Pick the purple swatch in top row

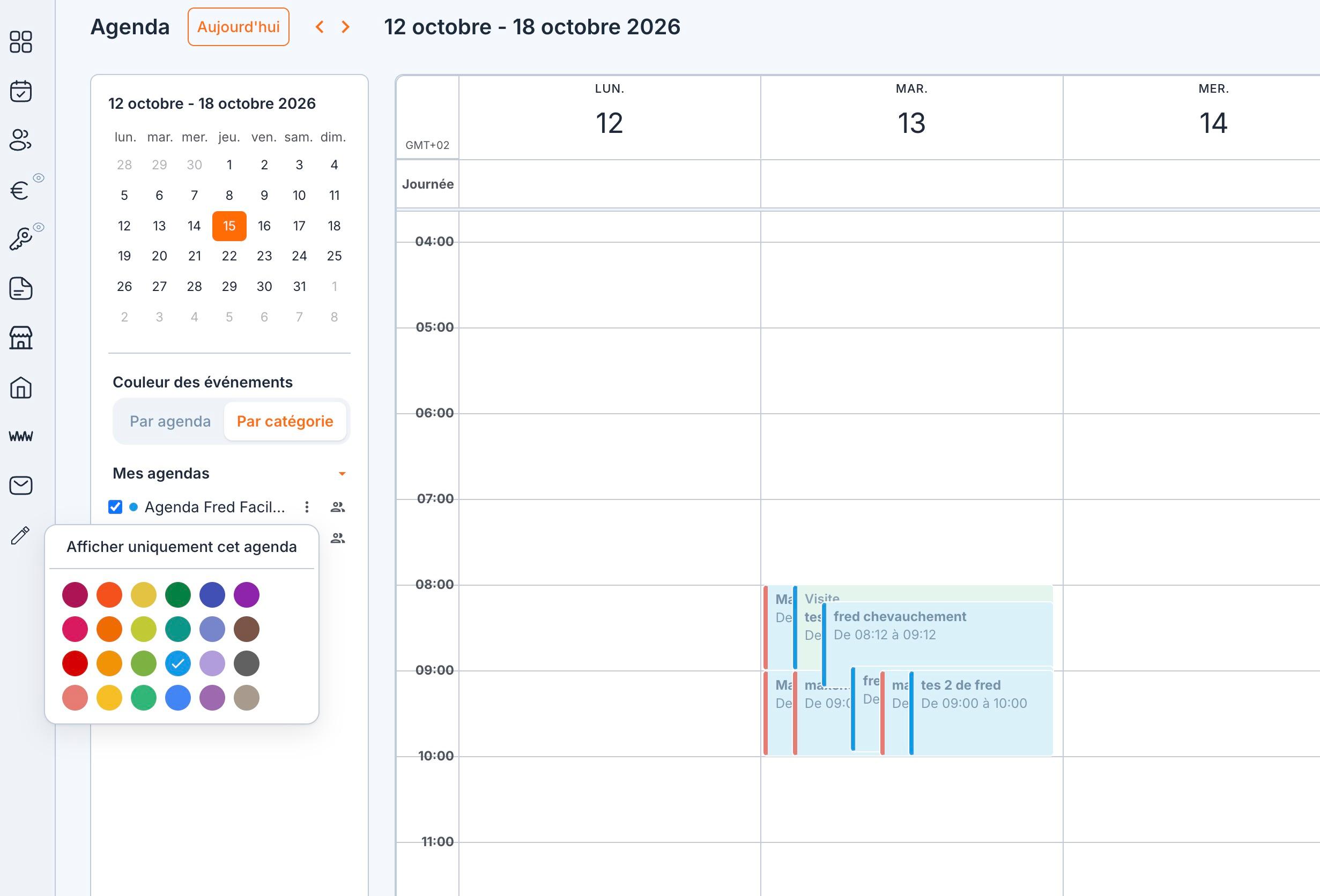tap(247, 594)
